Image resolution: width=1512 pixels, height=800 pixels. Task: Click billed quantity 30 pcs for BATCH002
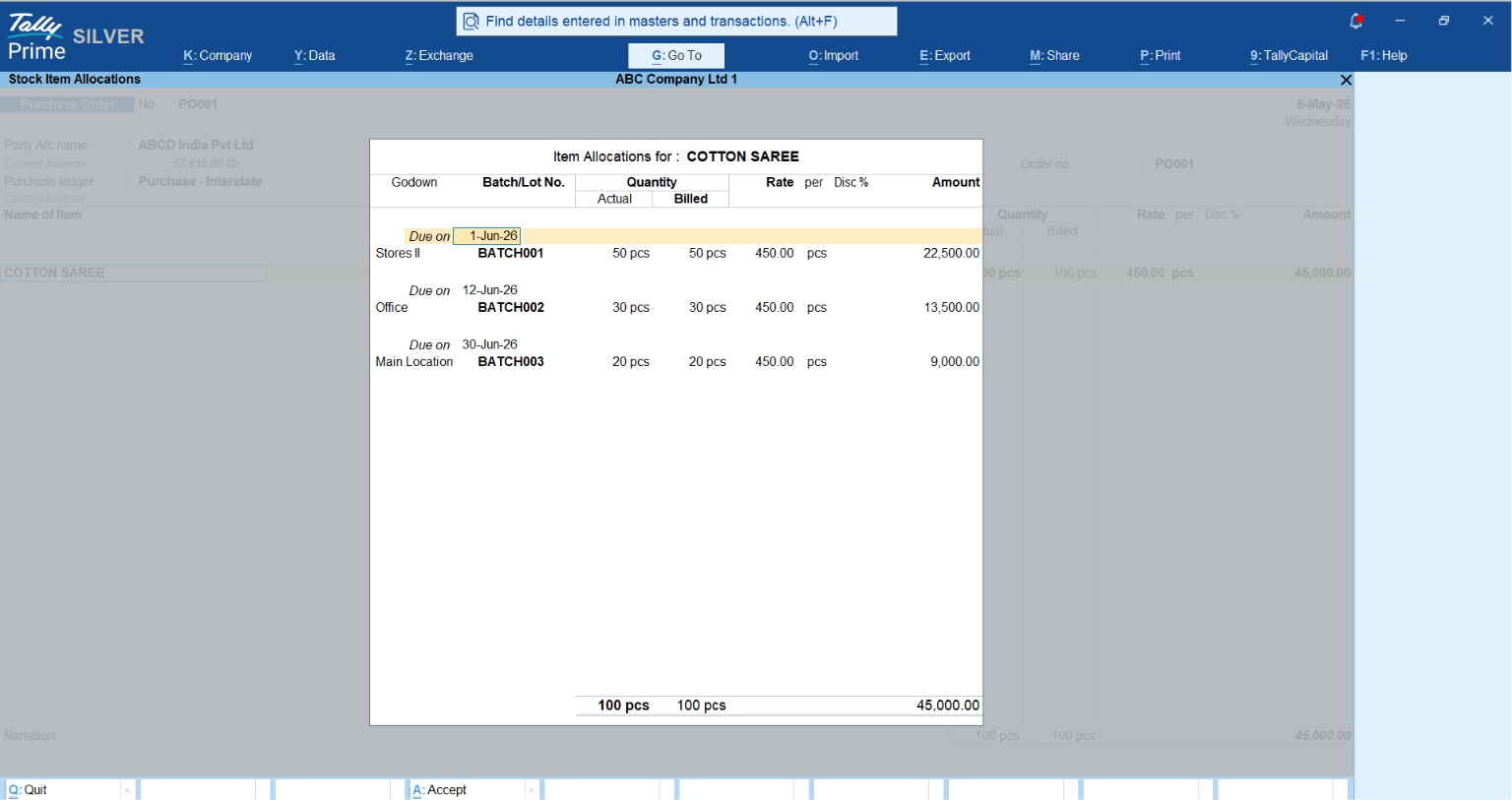(x=708, y=308)
